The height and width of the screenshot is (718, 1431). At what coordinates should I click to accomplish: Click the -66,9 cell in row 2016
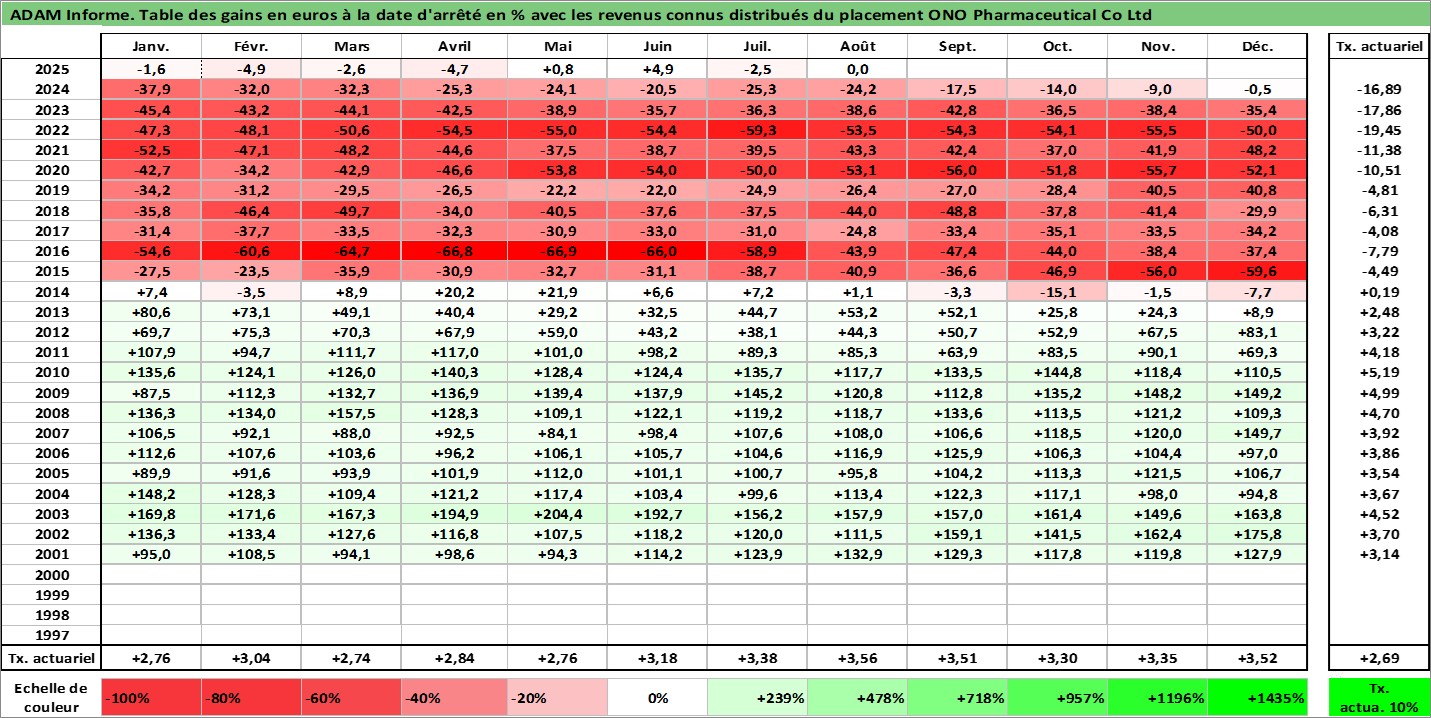(557, 249)
